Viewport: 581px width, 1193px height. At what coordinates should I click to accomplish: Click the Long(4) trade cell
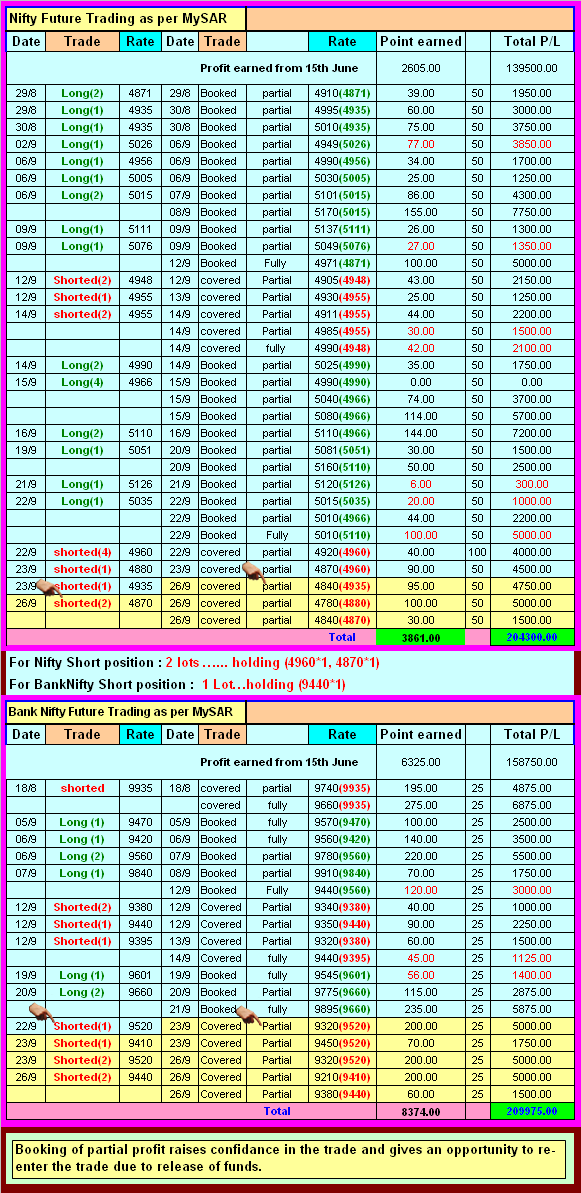[82, 382]
